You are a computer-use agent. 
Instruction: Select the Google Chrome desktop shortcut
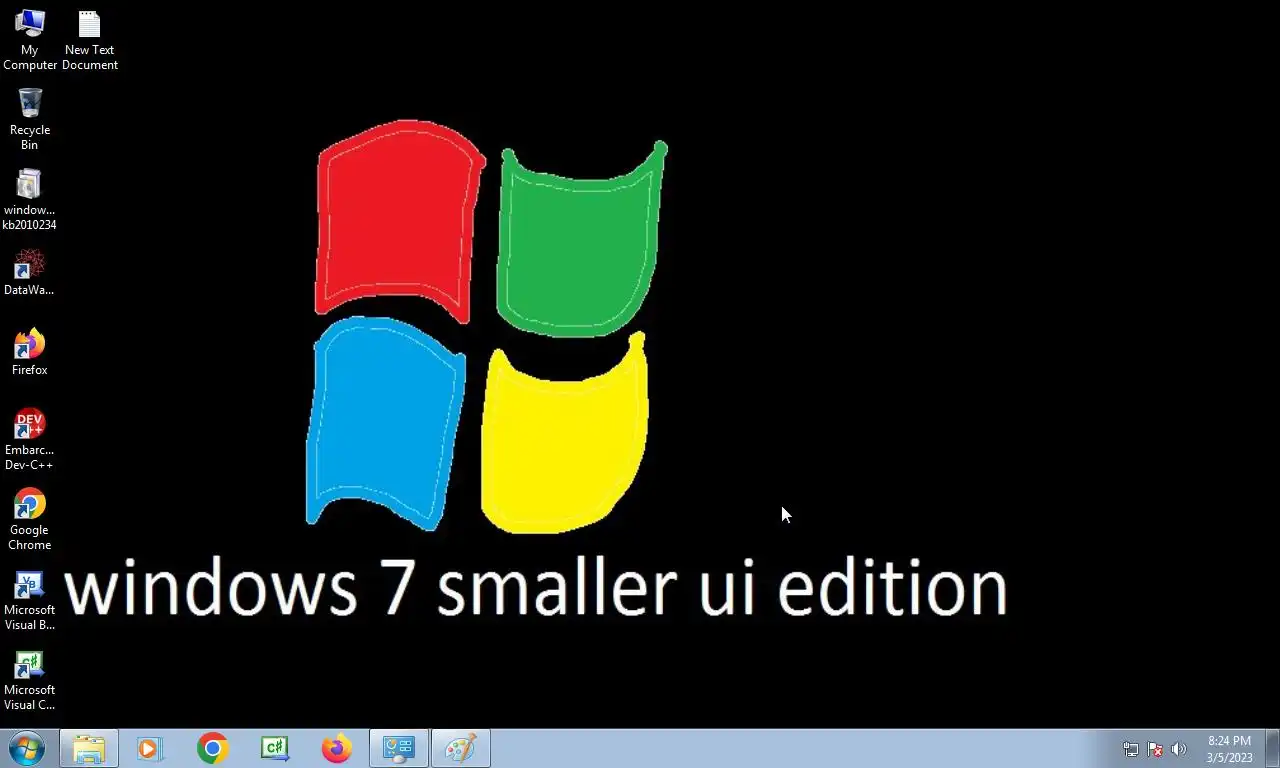pos(30,520)
